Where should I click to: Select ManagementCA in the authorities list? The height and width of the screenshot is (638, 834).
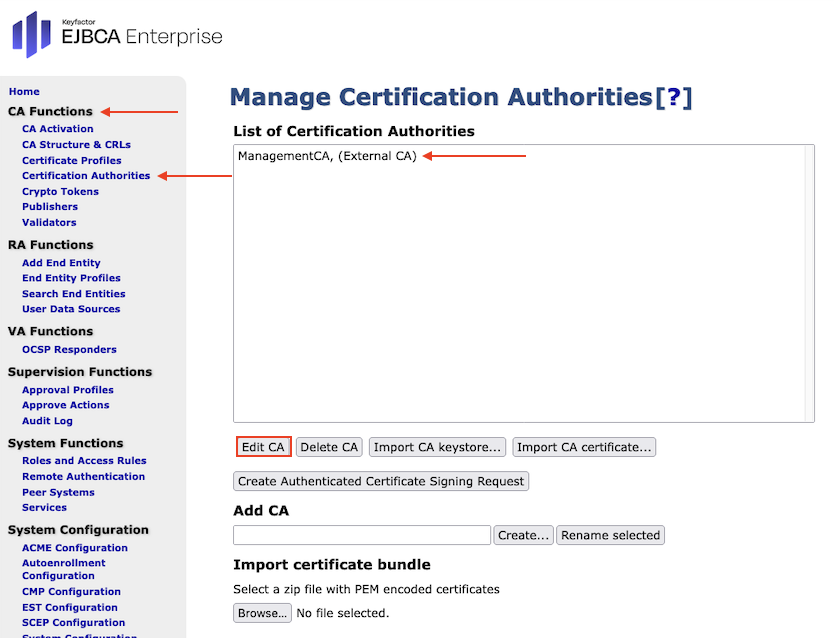point(327,156)
